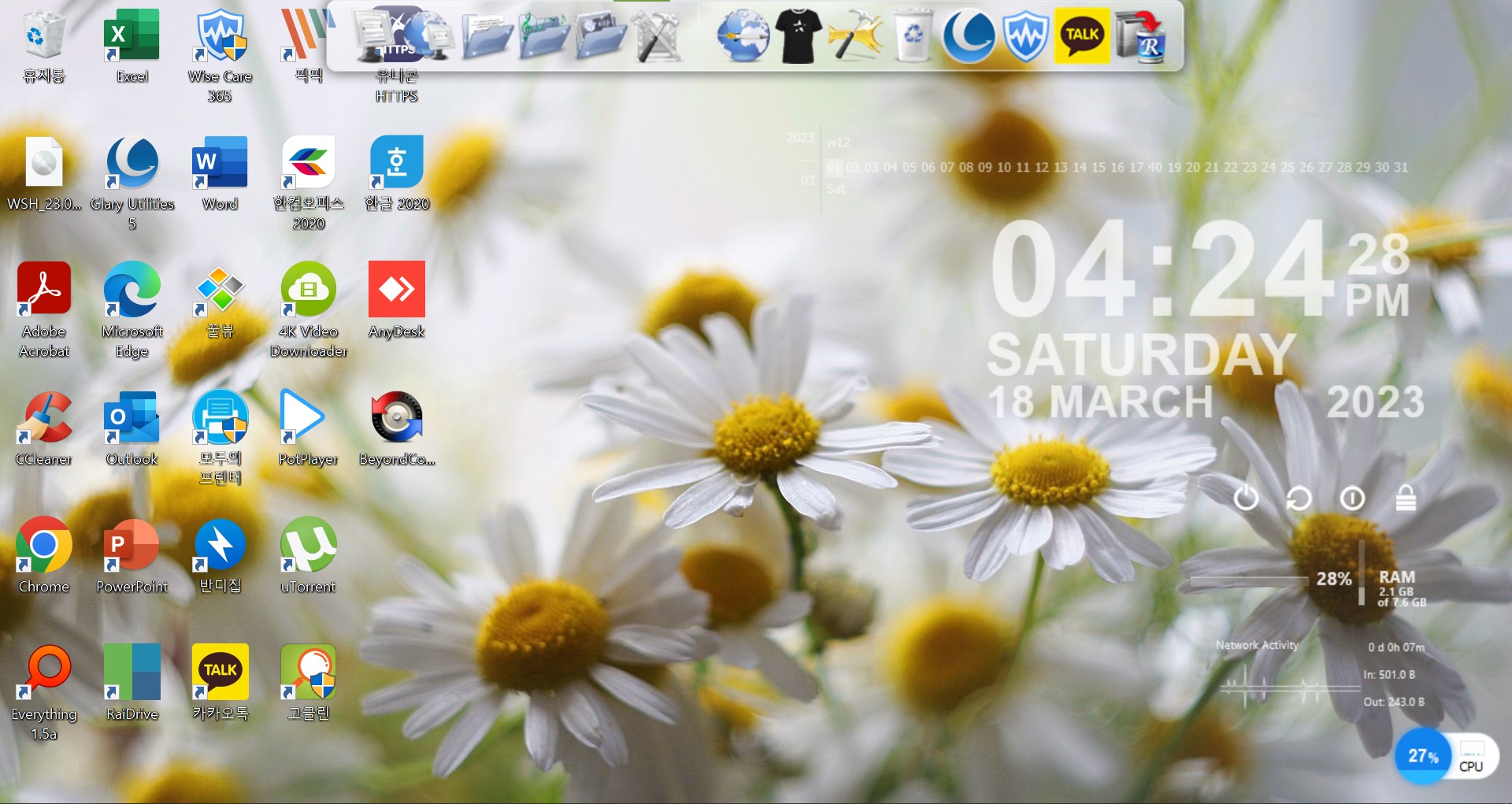Open the Microsoft Edge desktop shortcut
The image size is (1512, 804).
click(132, 310)
